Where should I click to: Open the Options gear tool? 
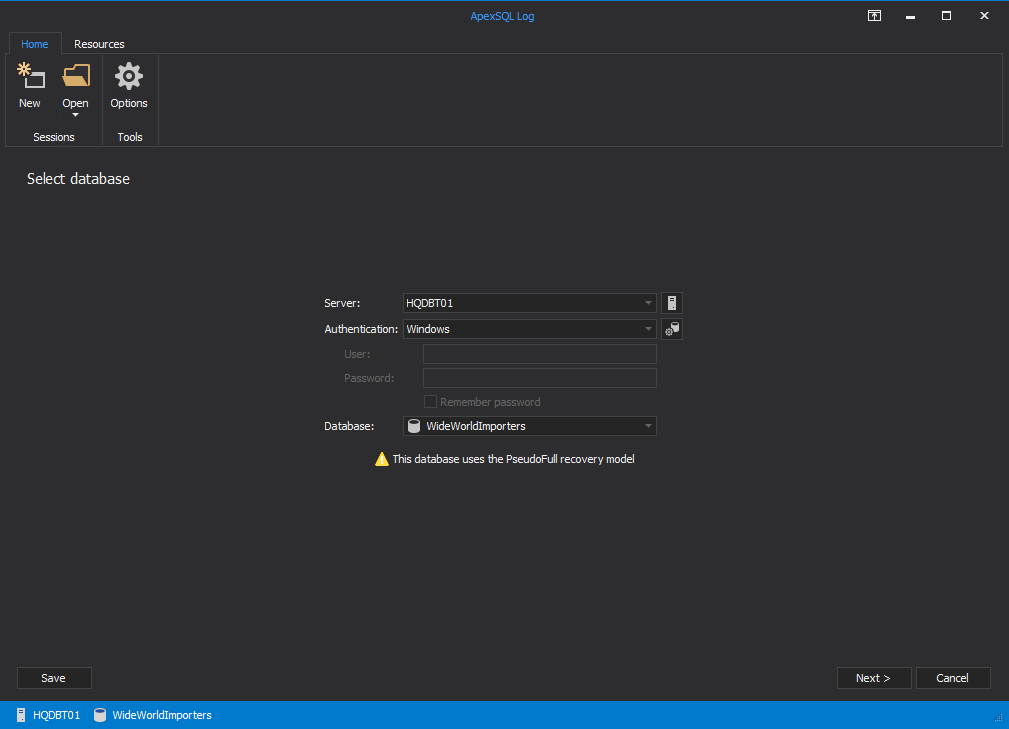pos(129,86)
